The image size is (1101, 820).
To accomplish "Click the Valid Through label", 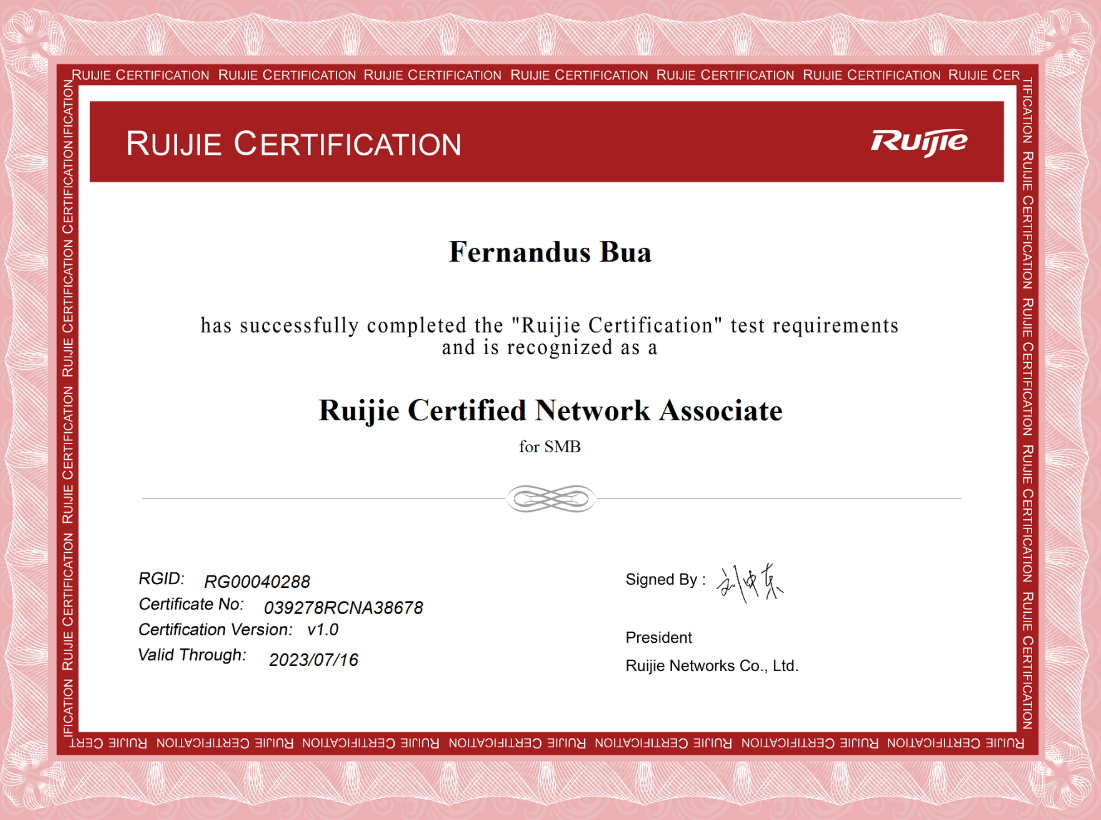I will 192,655.
